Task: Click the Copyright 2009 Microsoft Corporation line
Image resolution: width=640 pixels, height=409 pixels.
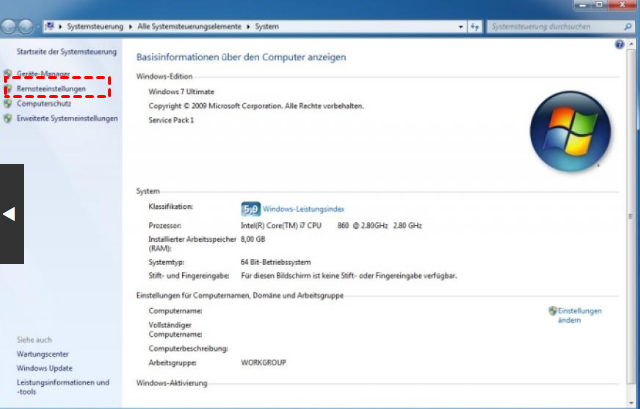Action: coord(256,106)
